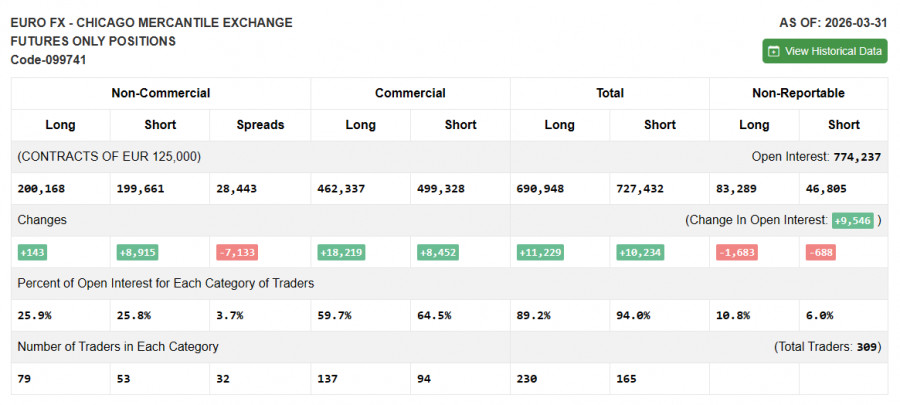Image resolution: width=900 pixels, height=405 pixels.
Task: Click the Total Traders count 309
Action: 866,347
